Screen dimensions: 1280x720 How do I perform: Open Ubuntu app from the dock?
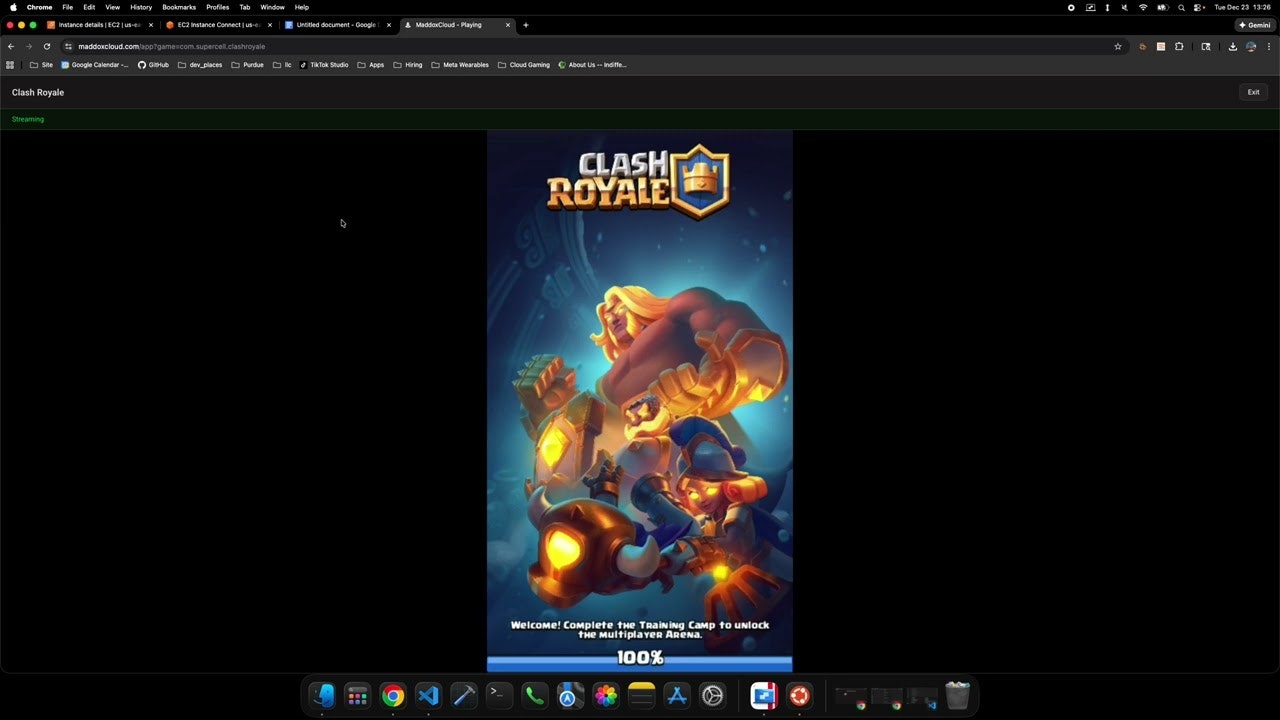pos(799,695)
